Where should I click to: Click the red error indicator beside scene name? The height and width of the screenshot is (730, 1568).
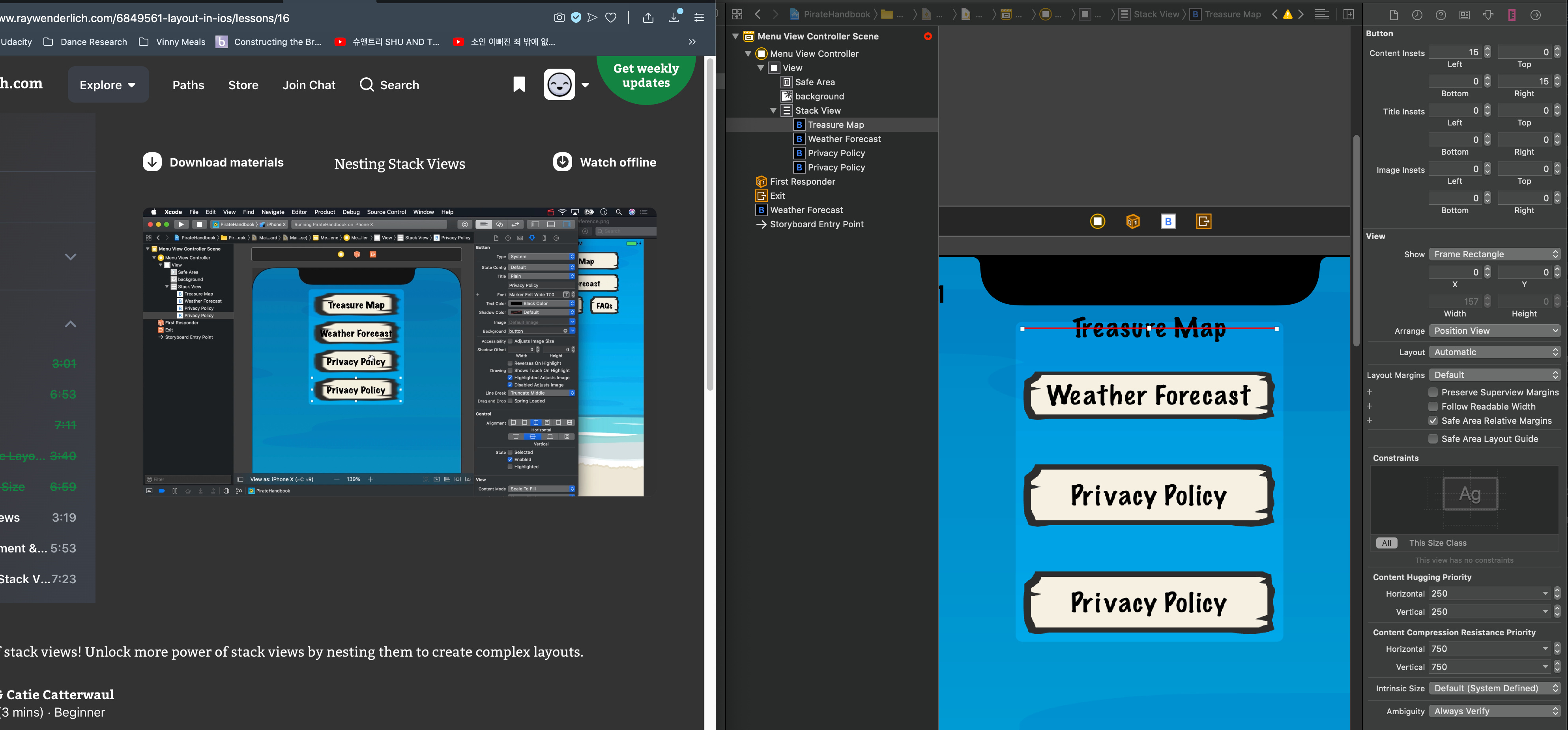point(928,37)
